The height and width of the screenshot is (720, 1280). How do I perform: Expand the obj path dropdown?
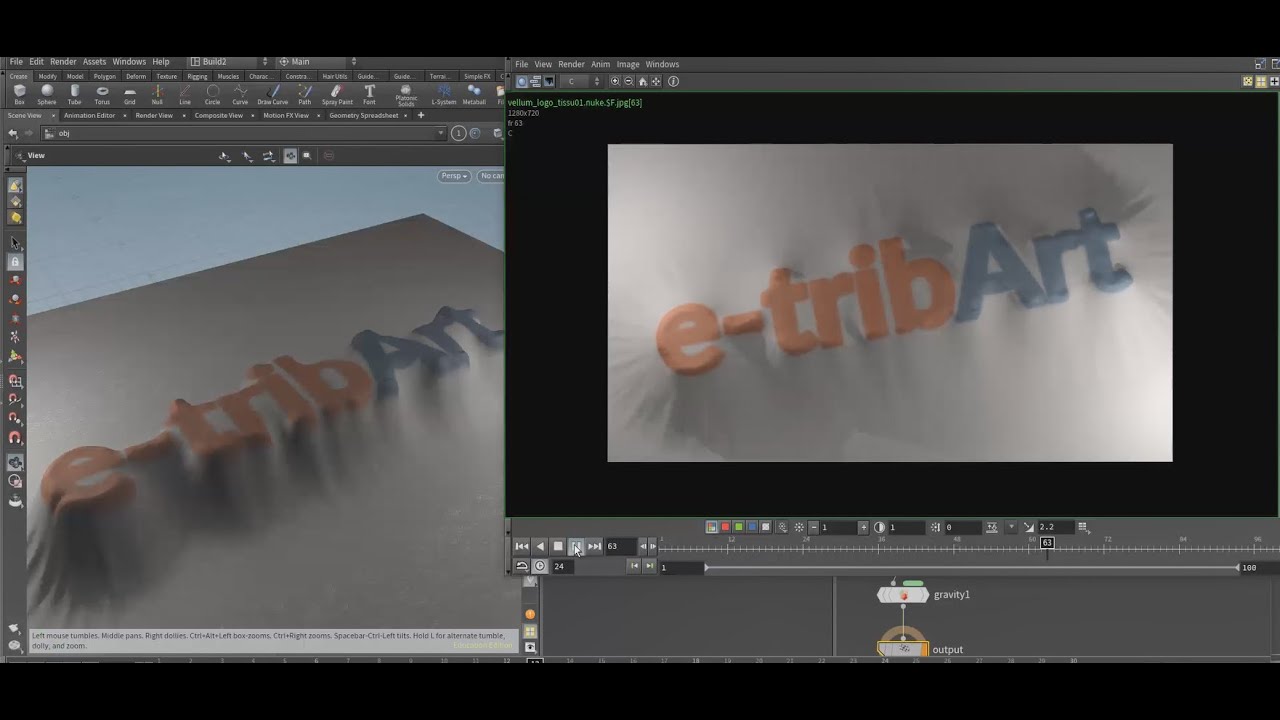(441, 133)
